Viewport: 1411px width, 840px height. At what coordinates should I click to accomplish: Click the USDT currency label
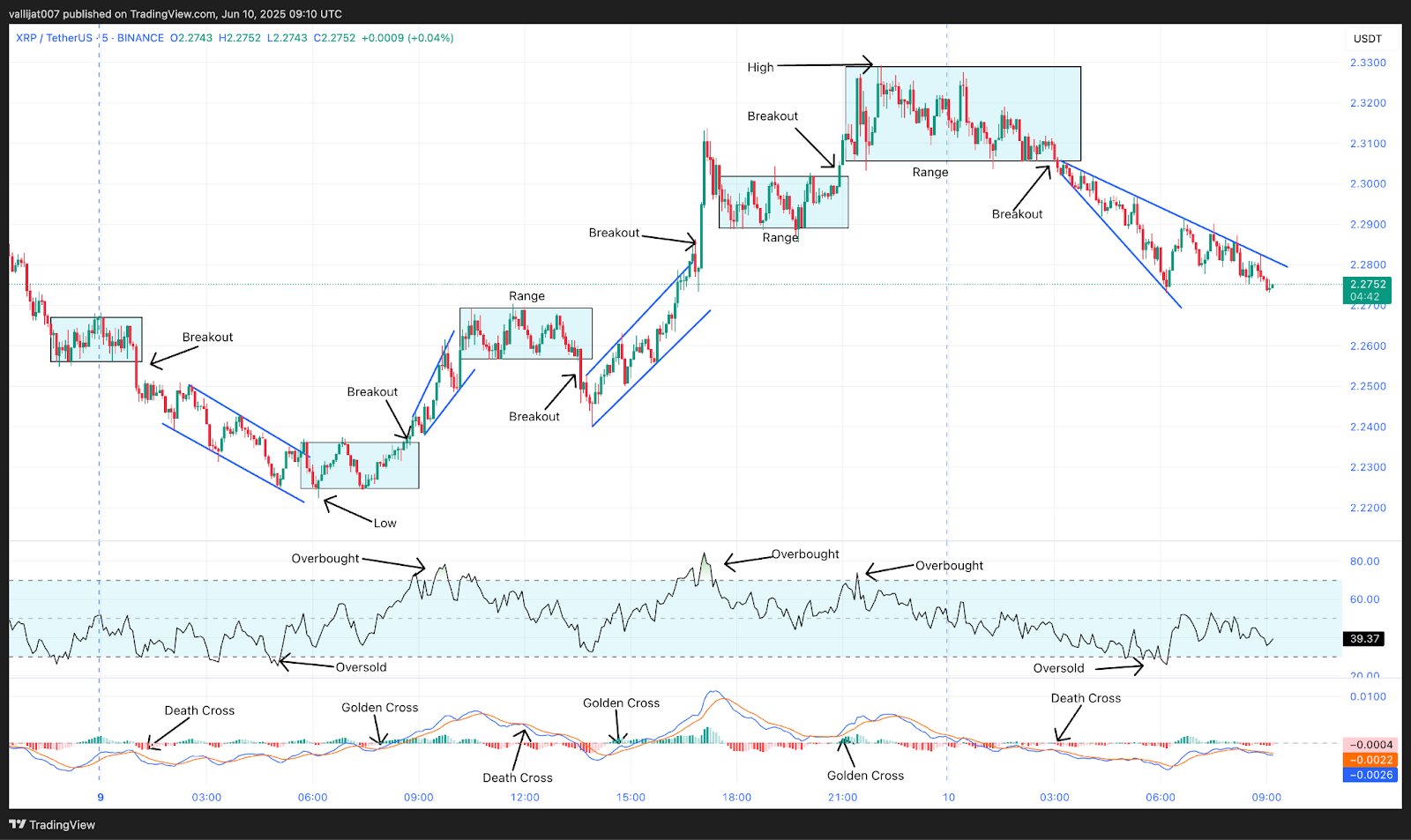1368,39
